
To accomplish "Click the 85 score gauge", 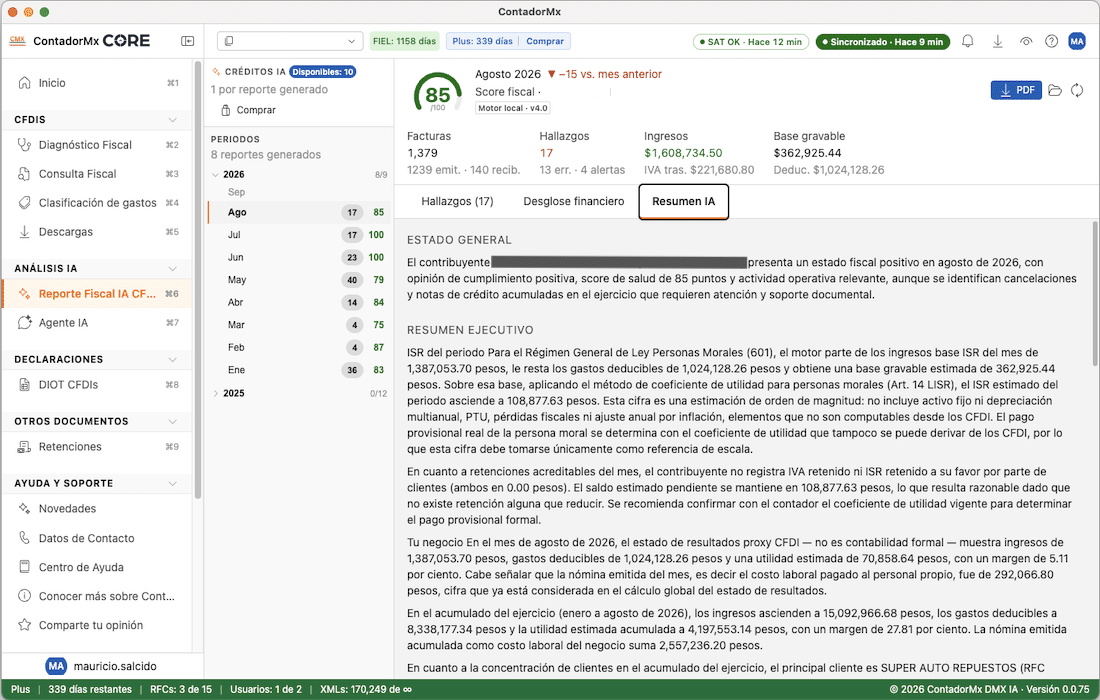I will pos(438,93).
